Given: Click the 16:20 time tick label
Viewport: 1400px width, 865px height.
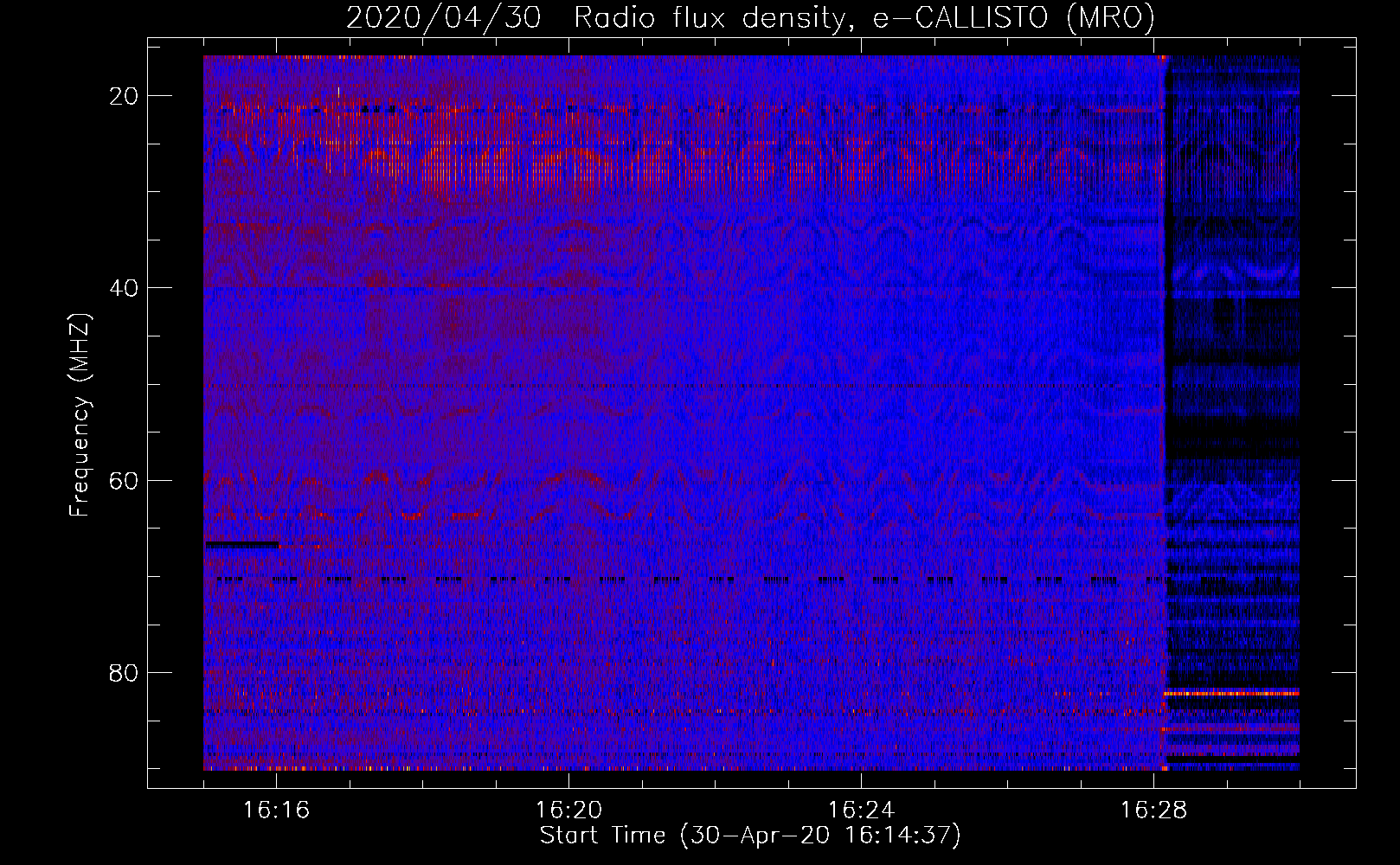Looking at the screenshot, I should 568,811.
